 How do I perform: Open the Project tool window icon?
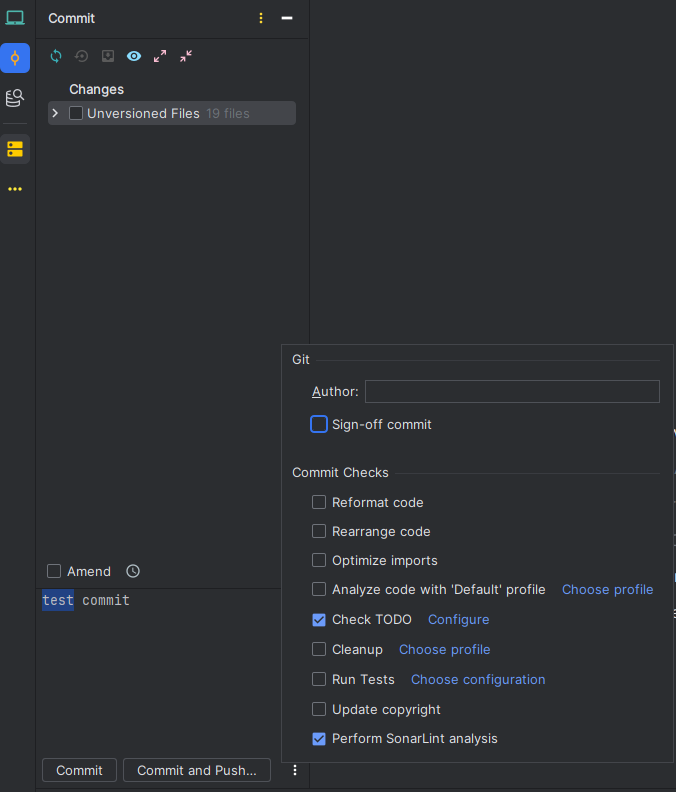(15, 18)
